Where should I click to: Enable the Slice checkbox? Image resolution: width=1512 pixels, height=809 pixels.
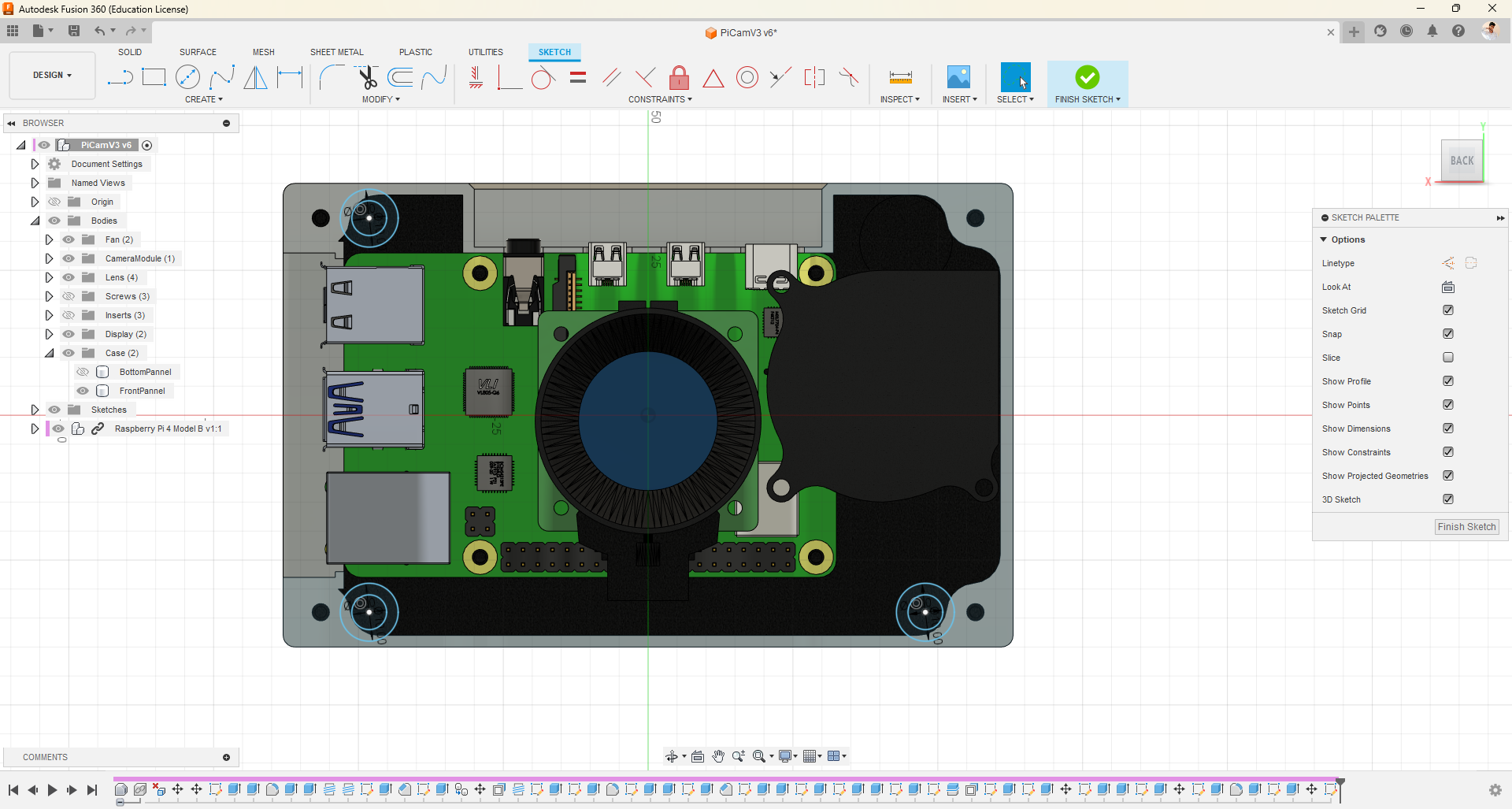[1448, 358]
